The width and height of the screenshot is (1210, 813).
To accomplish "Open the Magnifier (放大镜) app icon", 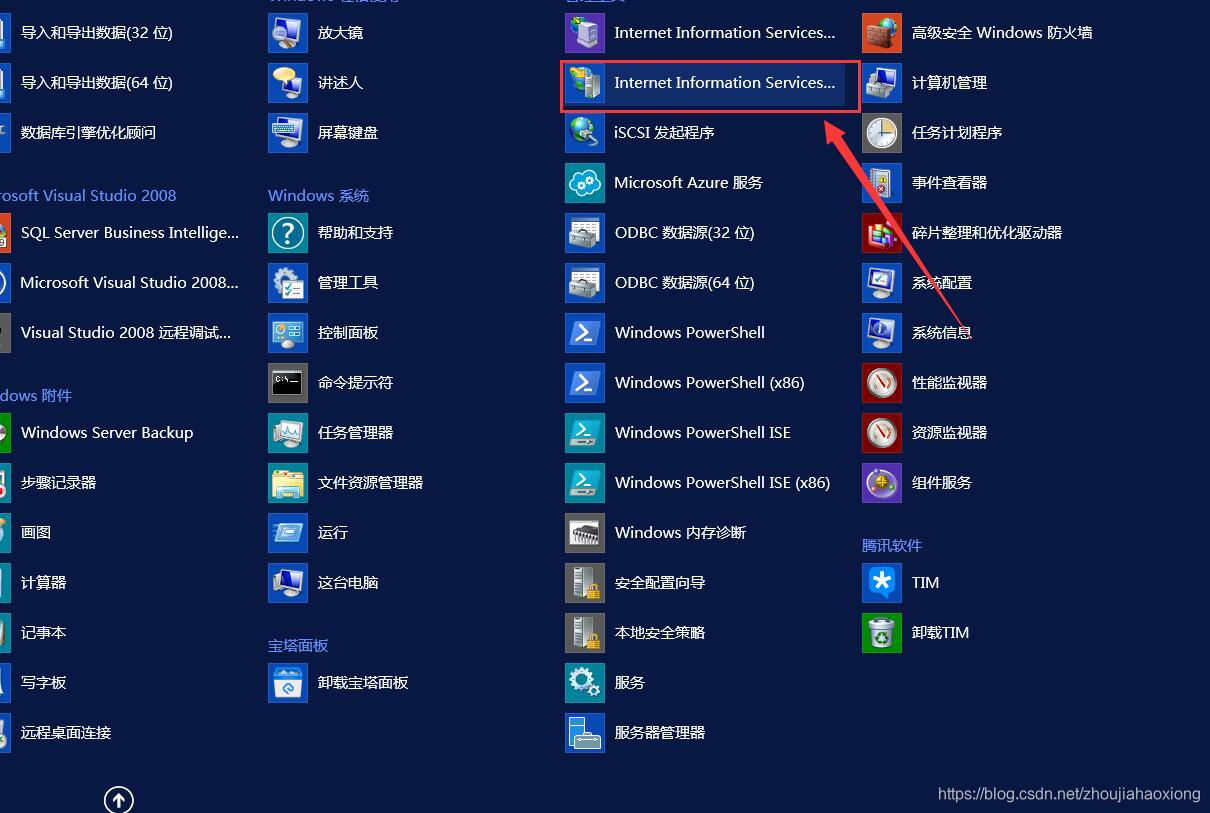I will (x=288, y=33).
